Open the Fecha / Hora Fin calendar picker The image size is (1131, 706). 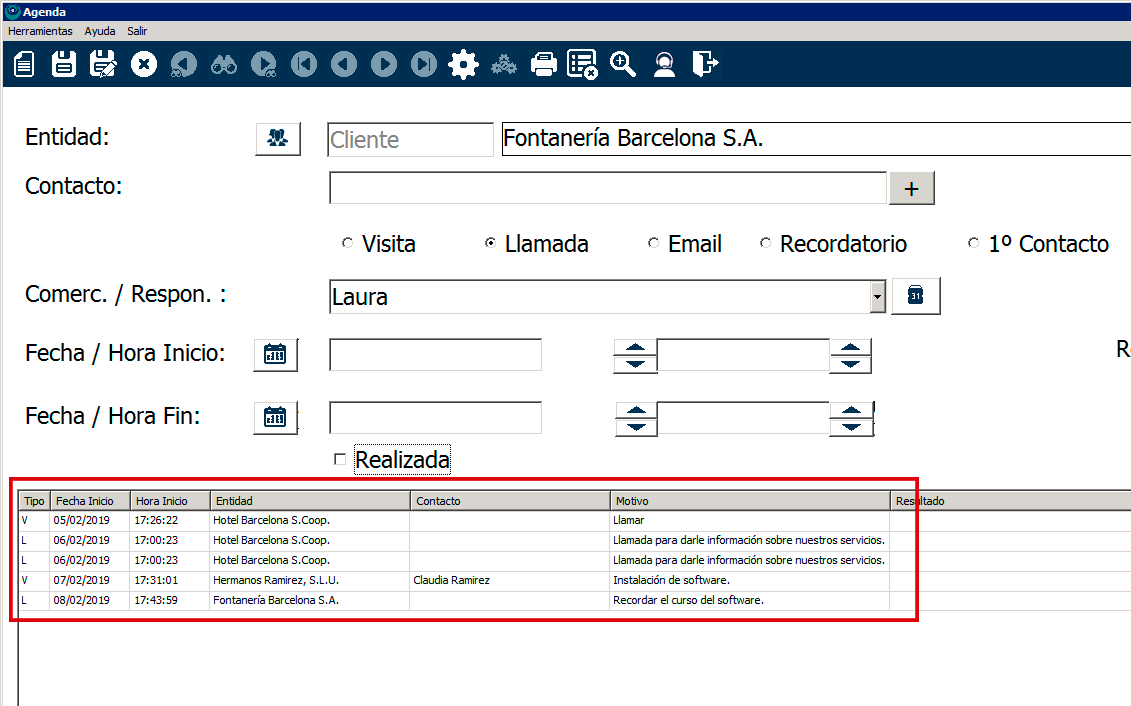click(x=275, y=417)
